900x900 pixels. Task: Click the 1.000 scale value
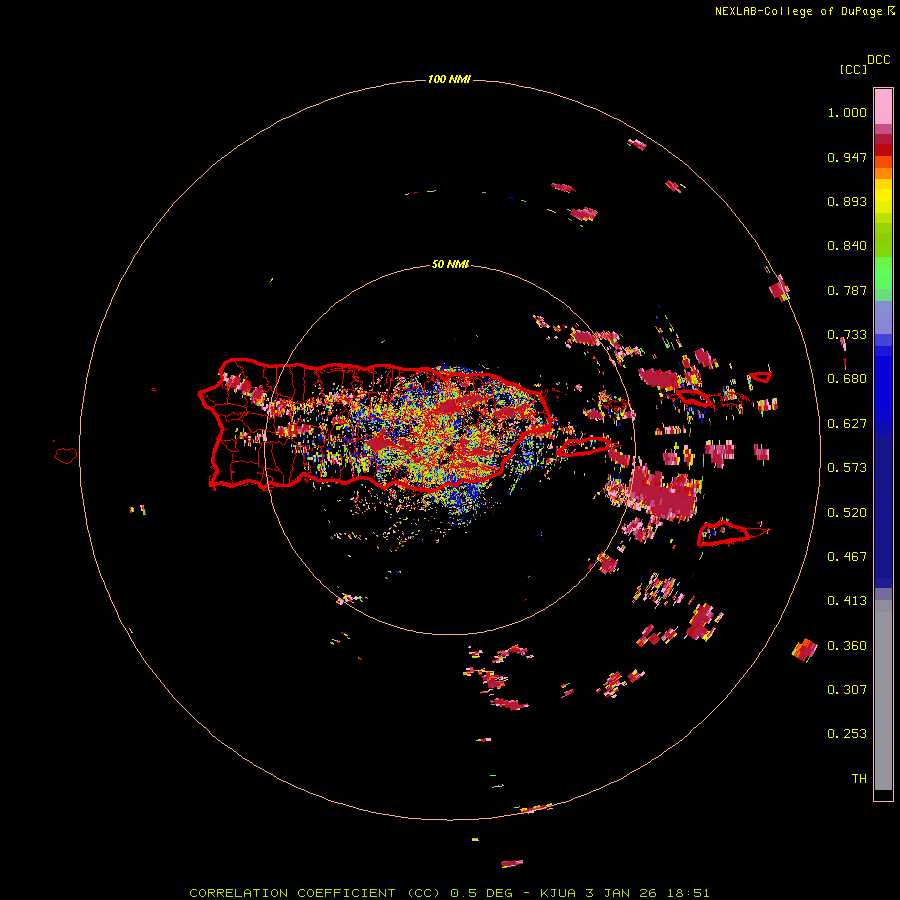tap(847, 112)
